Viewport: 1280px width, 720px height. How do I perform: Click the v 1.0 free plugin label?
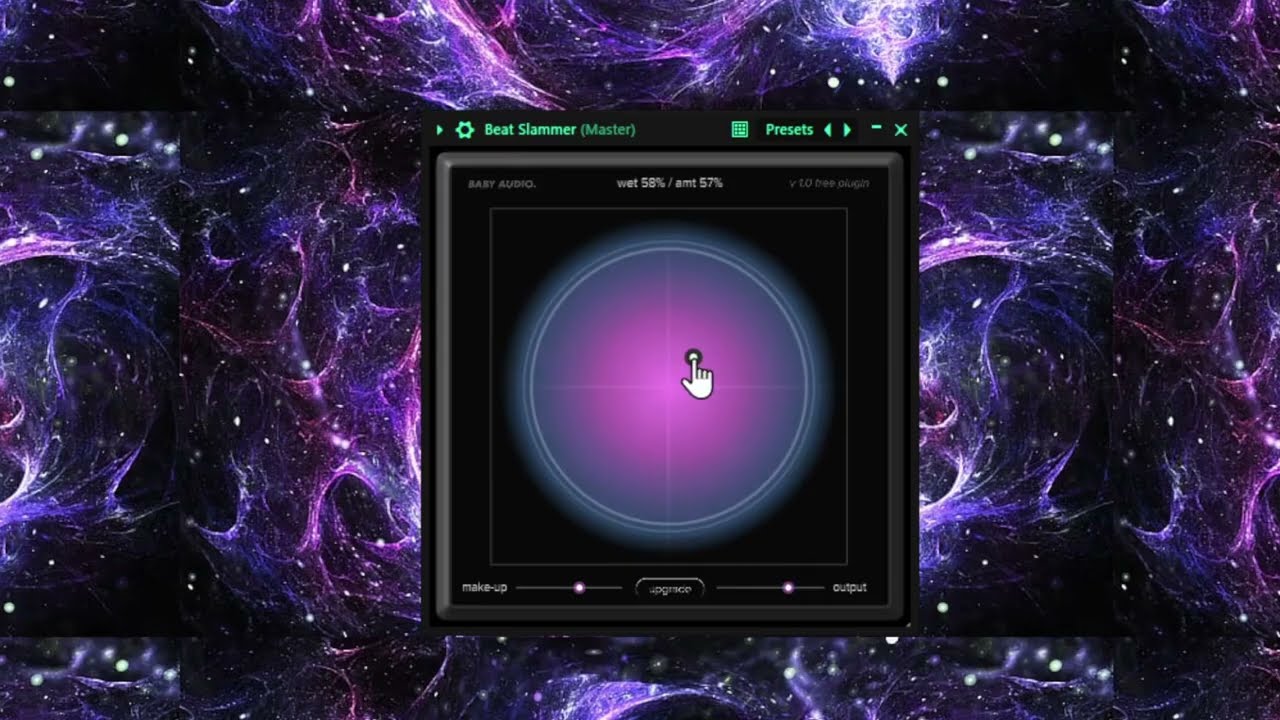828,183
